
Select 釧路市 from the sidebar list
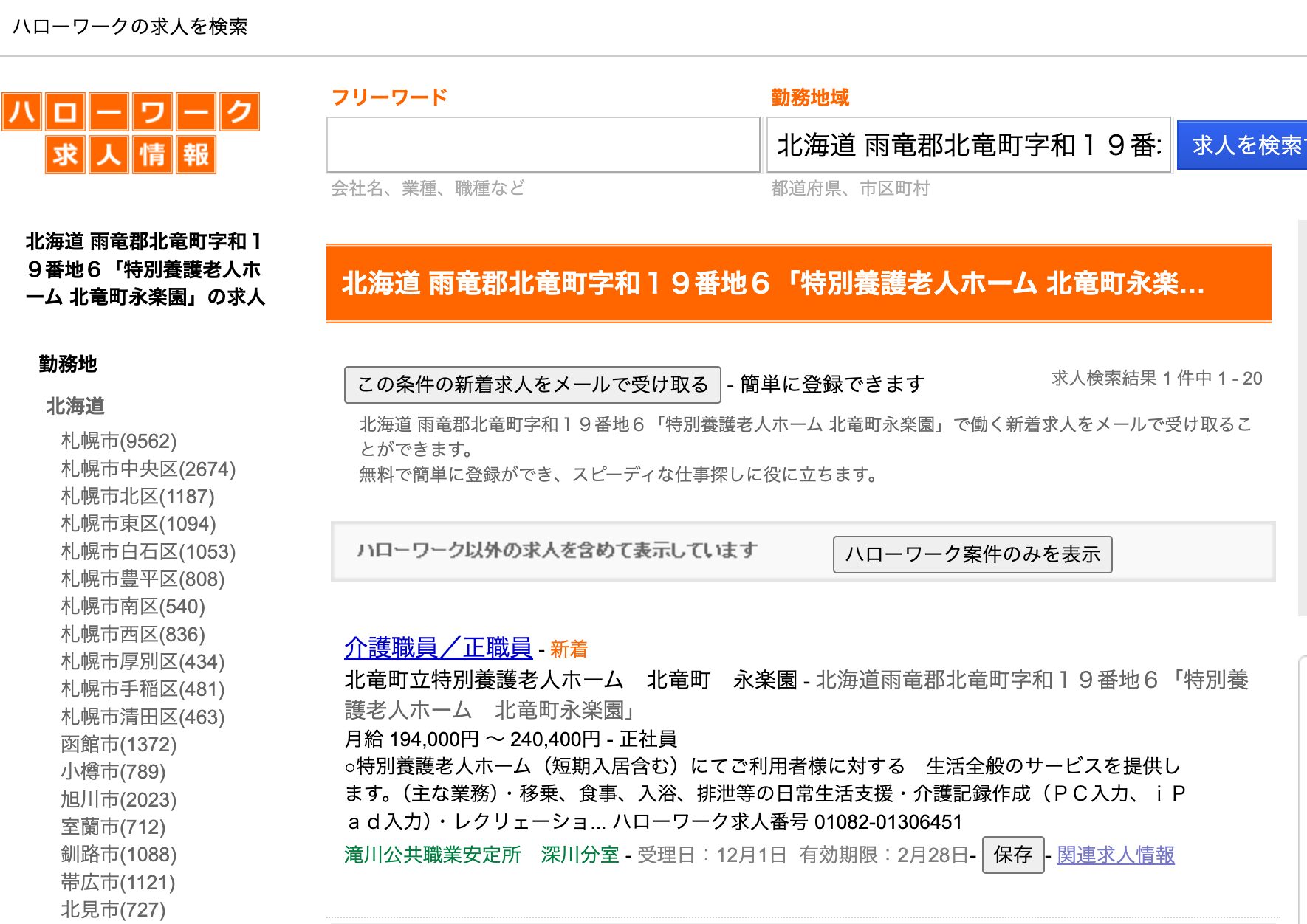click(x=117, y=855)
